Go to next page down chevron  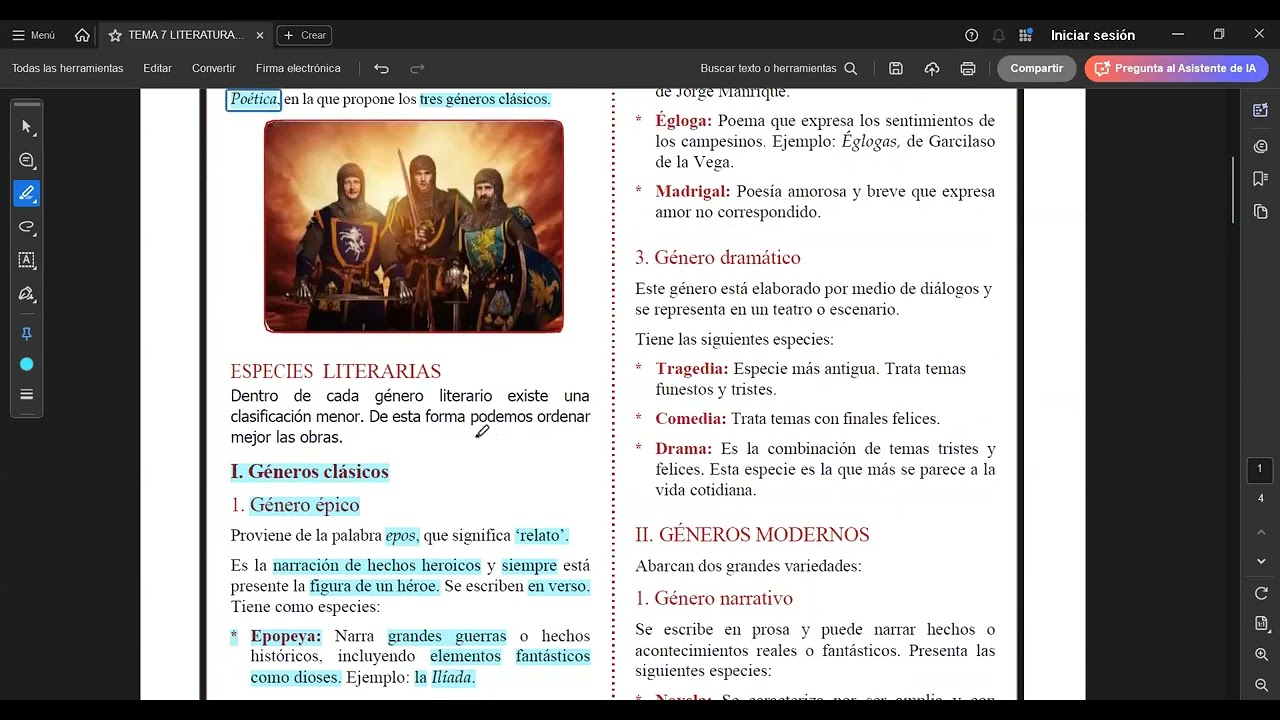1260,561
